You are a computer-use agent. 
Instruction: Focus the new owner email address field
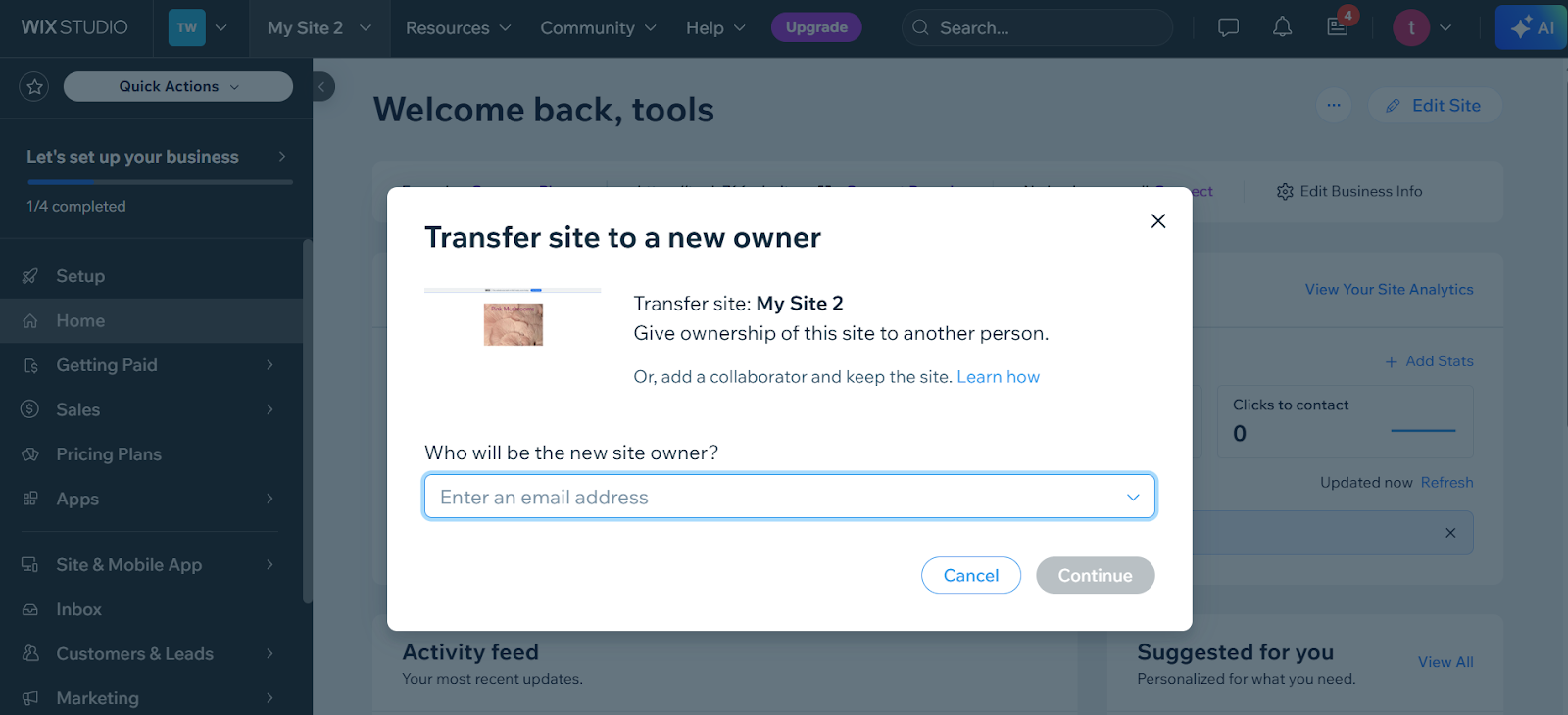click(790, 497)
